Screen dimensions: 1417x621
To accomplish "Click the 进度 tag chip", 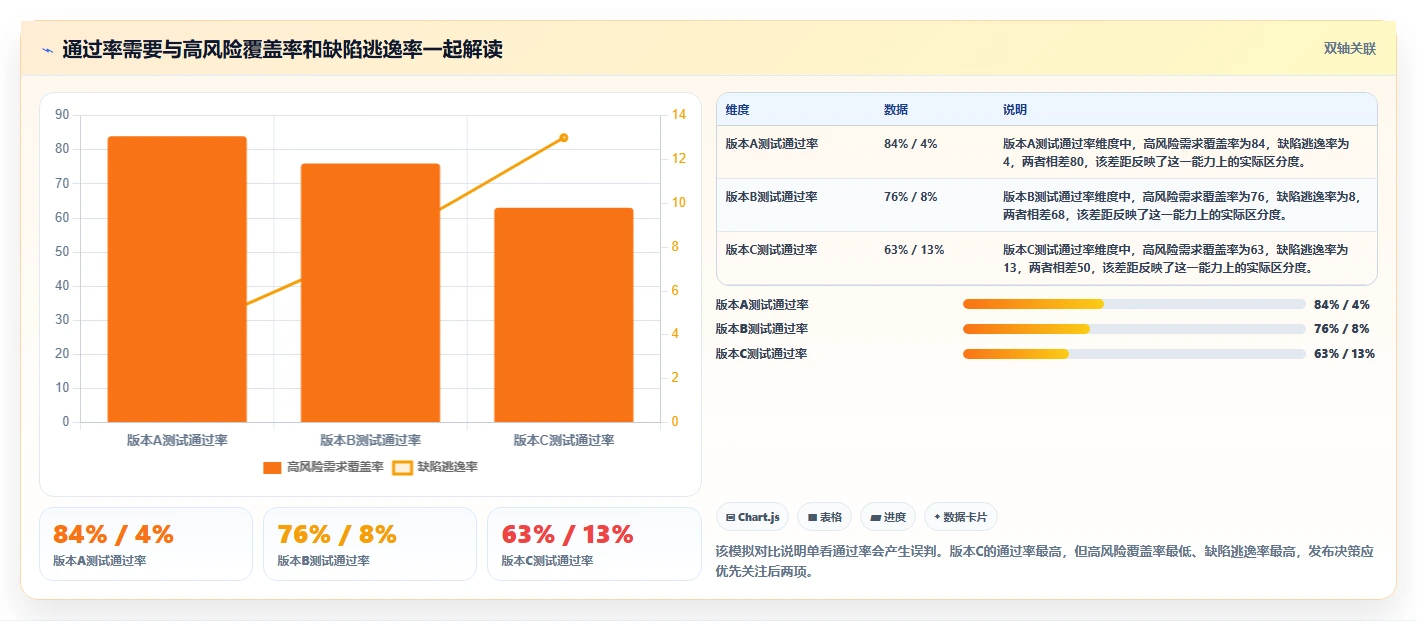I will 888,517.
